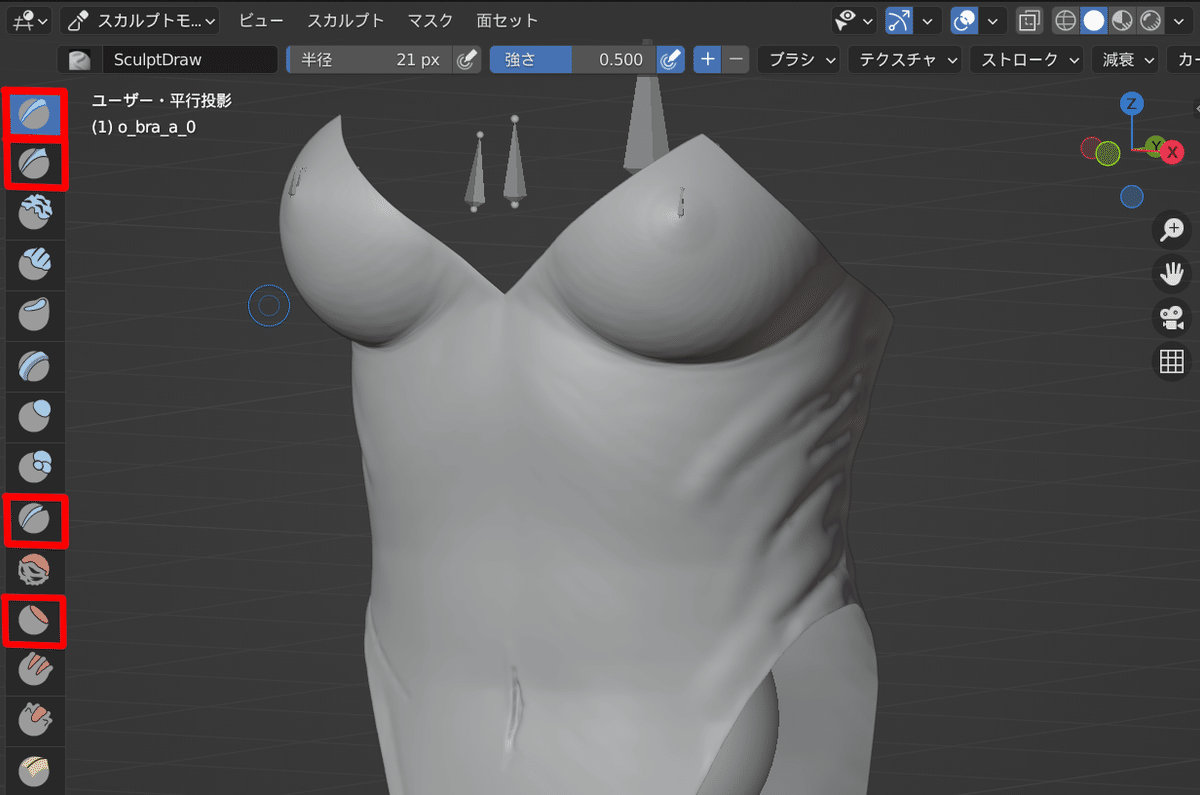The height and width of the screenshot is (795, 1200).
Task: Toggle viewport gizmo display
Action: tap(898, 20)
